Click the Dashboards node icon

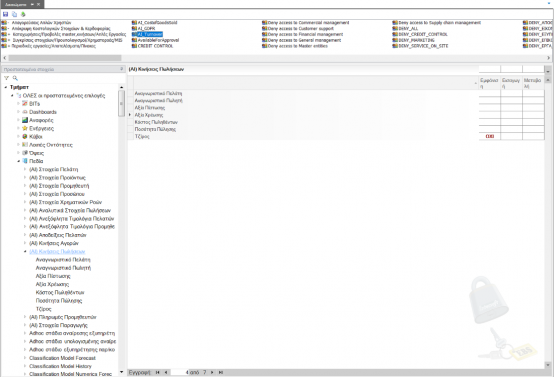point(25,112)
